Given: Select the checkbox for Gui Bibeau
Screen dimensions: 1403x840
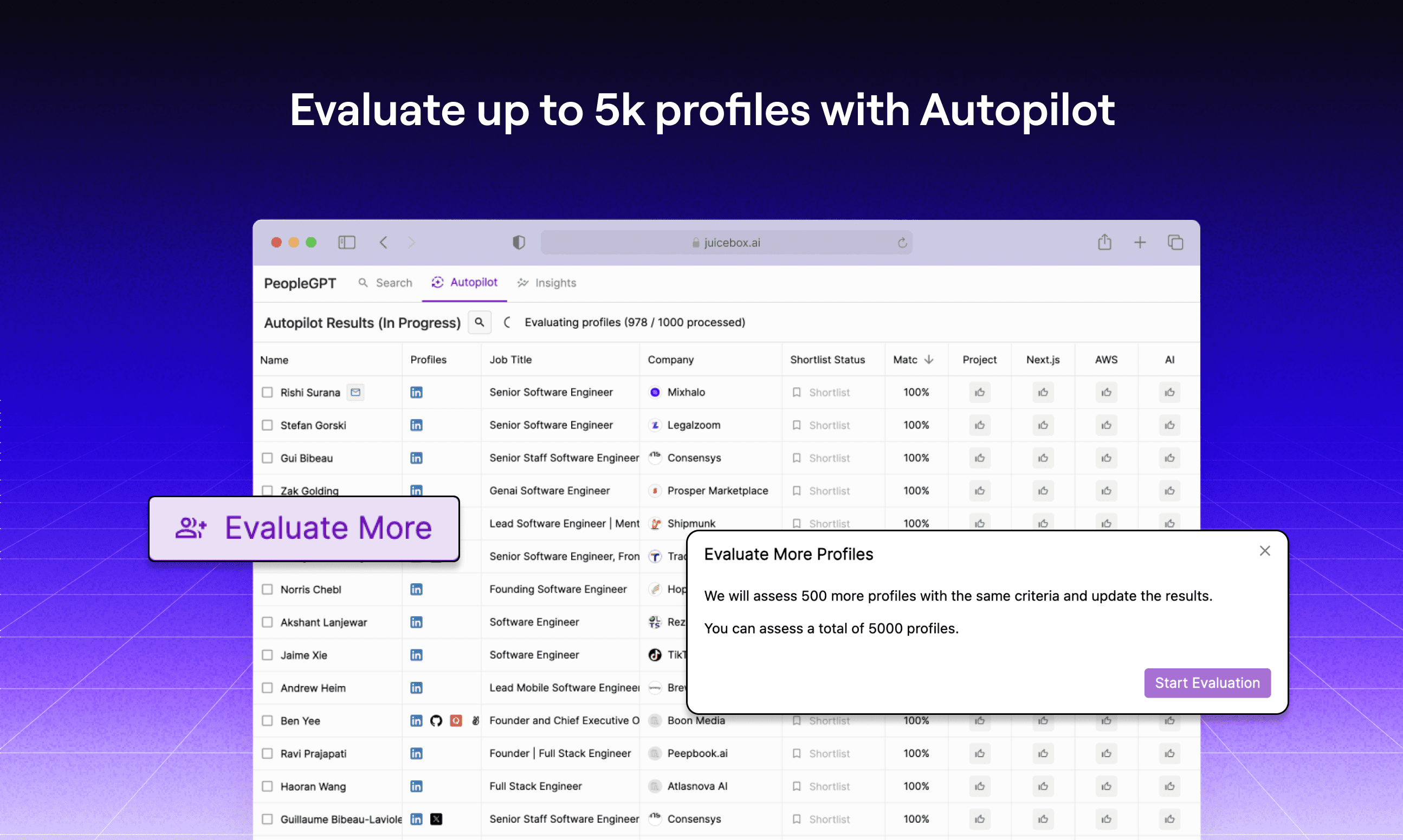Looking at the screenshot, I should (267, 458).
